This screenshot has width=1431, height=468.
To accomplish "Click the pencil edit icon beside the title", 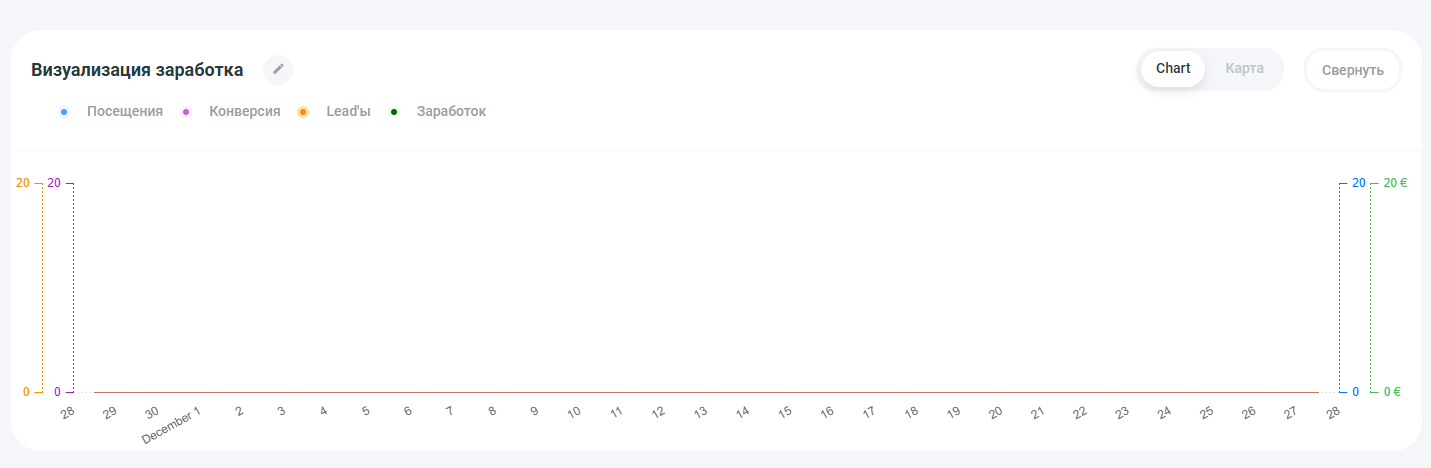I will click(x=278, y=70).
